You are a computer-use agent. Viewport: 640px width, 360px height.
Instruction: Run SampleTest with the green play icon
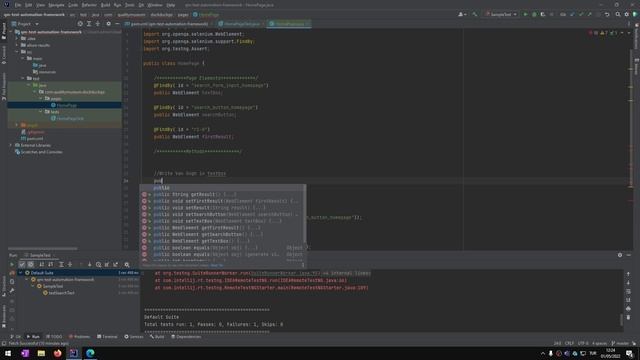(525, 14)
